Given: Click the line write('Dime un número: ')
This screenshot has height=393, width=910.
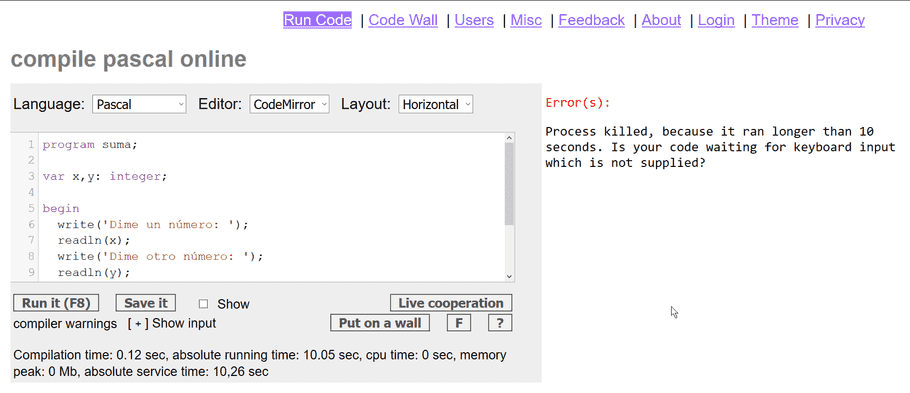Looking at the screenshot, I should click(153, 224).
